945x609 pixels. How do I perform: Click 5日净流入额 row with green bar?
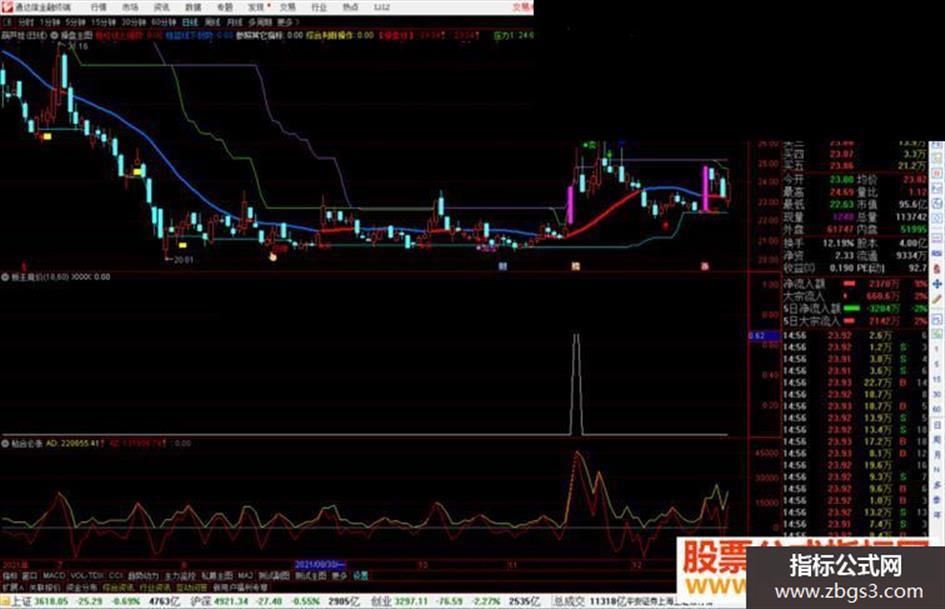tap(855, 308)
